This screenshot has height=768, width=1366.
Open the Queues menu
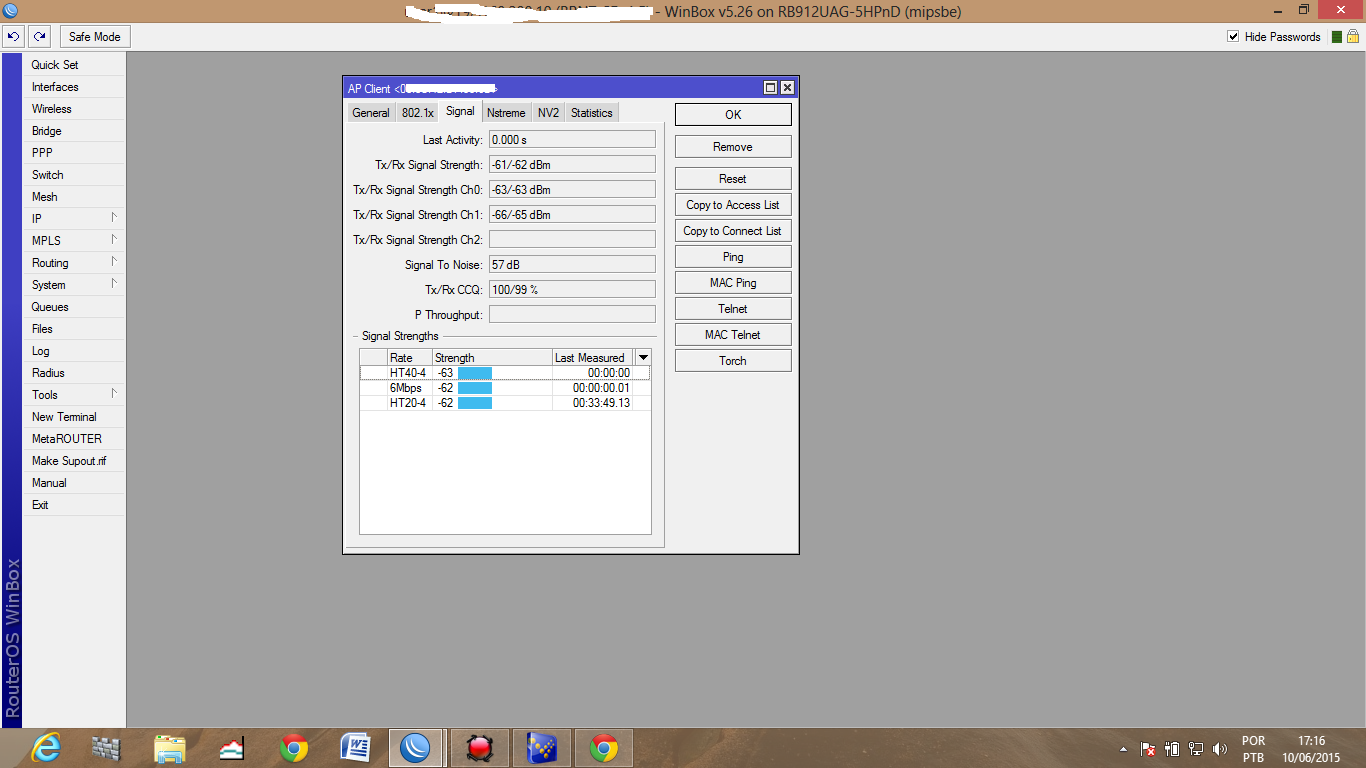75,307
